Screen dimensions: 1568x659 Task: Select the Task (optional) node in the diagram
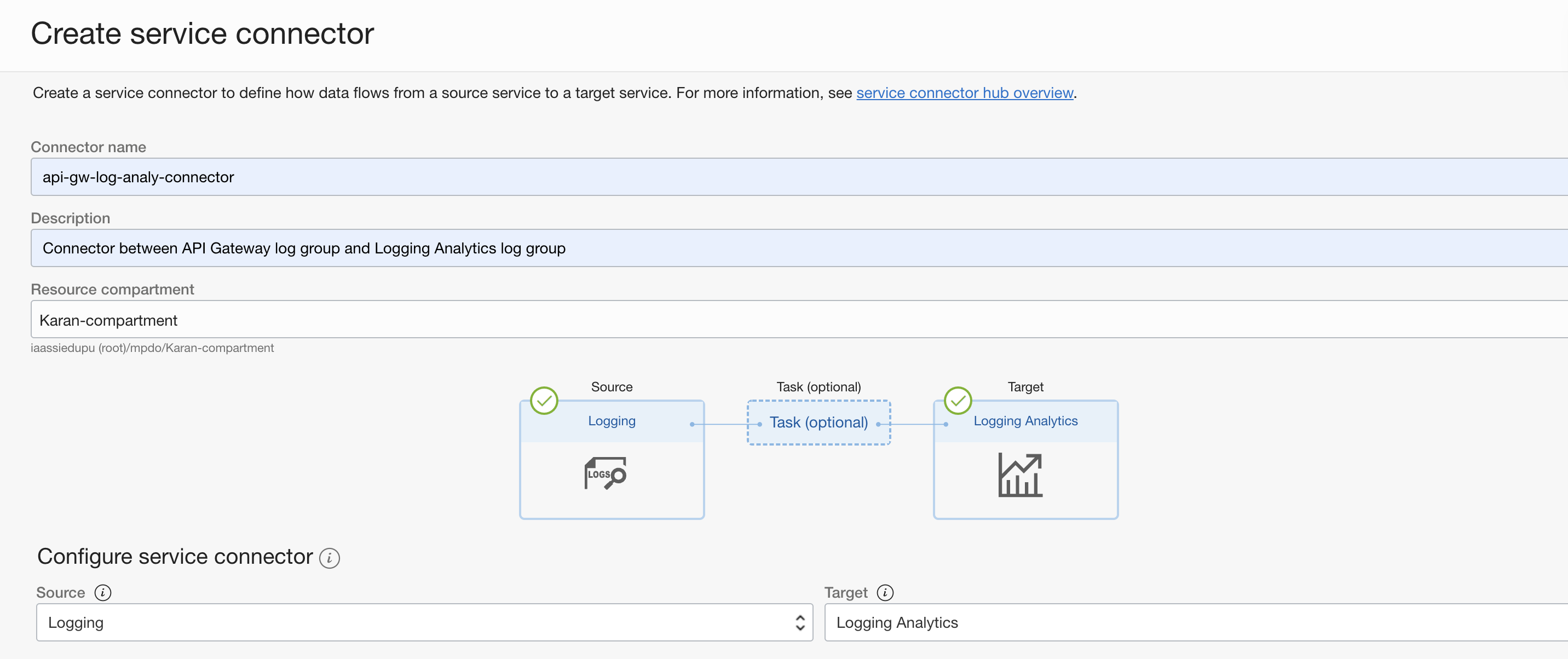(818, 423)
